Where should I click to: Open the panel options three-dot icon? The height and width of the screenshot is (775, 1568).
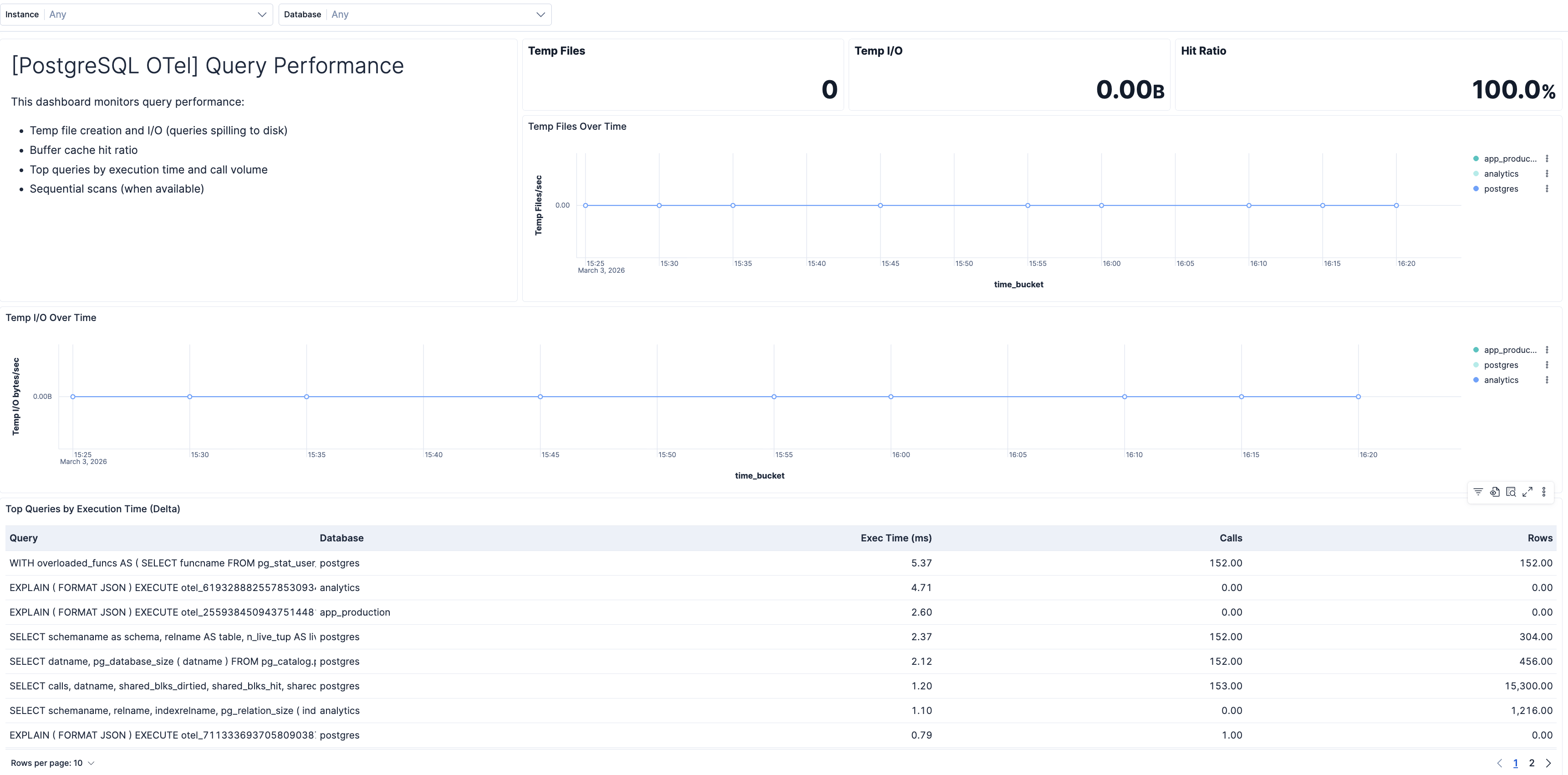click(x=1544, y=492)
